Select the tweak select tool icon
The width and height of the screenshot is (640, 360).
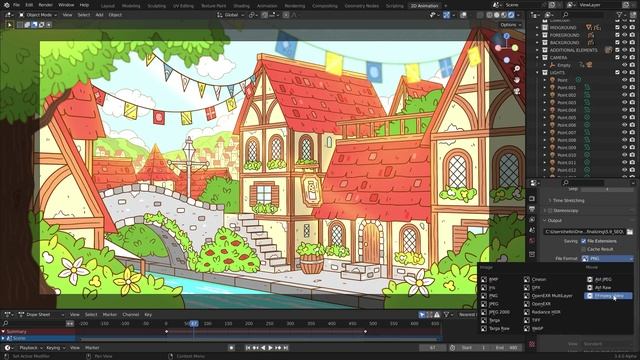(10, 24)
